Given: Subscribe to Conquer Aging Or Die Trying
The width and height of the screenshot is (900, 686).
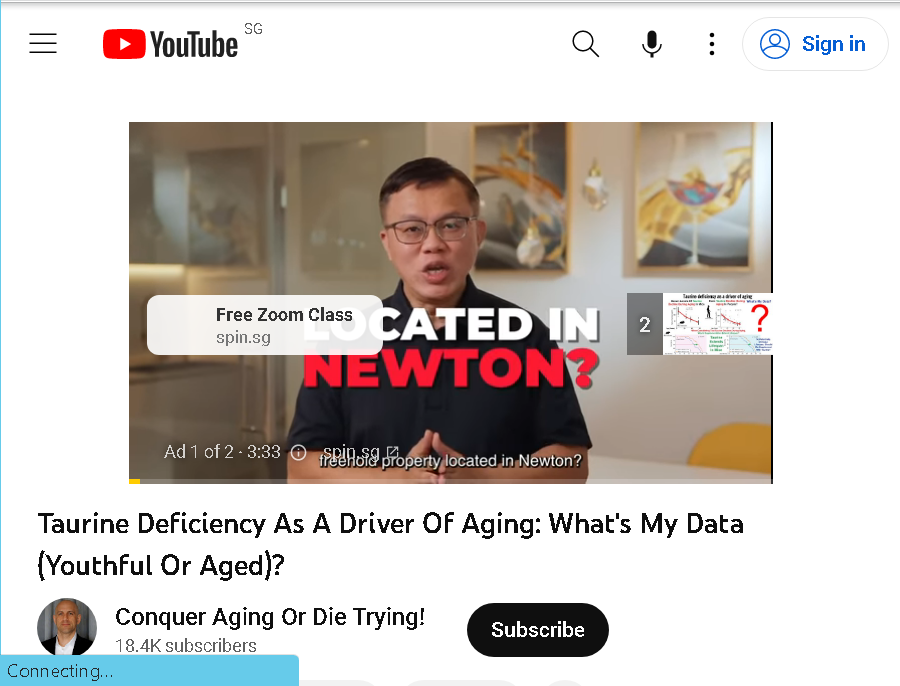Looking at the screenshot, I should pos(538,630).
